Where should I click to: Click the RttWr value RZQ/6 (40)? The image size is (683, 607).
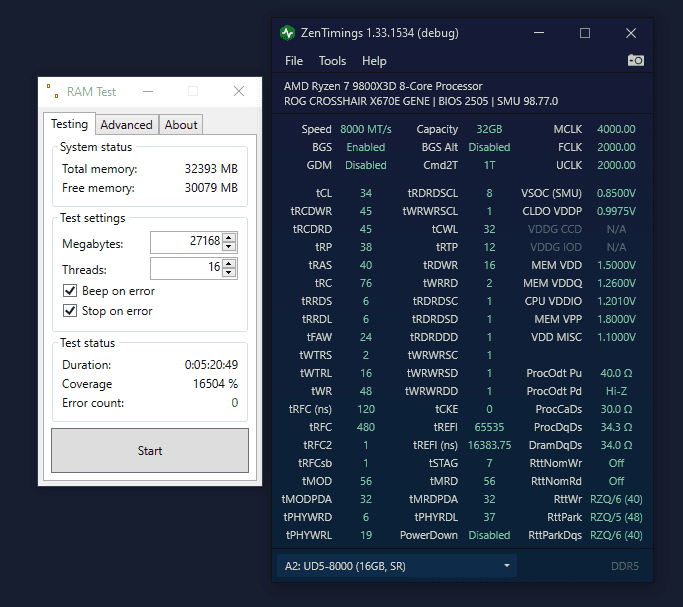tap(616, 499)
